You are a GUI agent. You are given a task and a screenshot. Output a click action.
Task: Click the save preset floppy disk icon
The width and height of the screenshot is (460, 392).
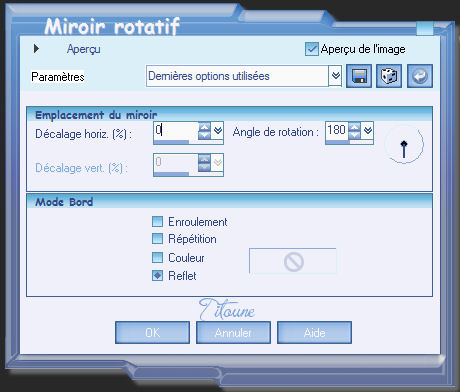tap(359, 76)
